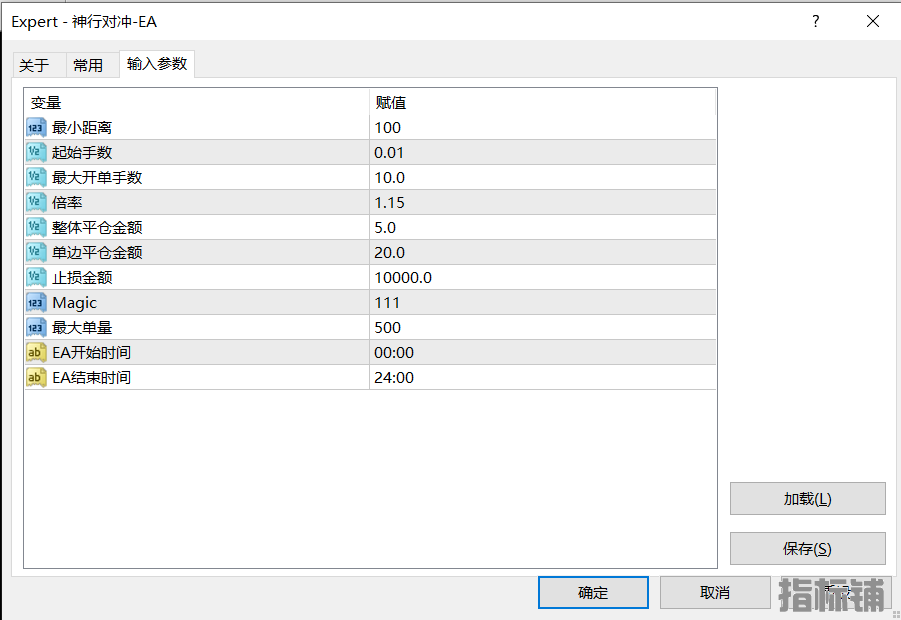Edit the EA结束时间 value 24:00
This screenshot has height=620, width=901.
click(542, 378)
